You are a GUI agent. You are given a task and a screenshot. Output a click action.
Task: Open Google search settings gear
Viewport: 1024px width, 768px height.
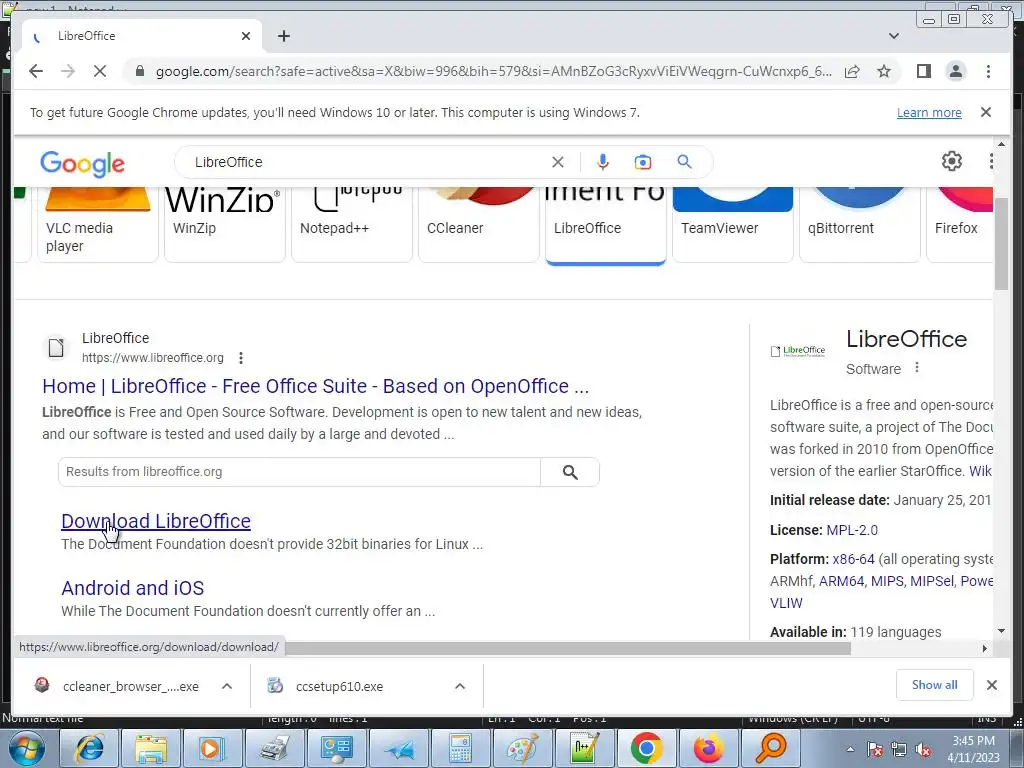(952, 161)
